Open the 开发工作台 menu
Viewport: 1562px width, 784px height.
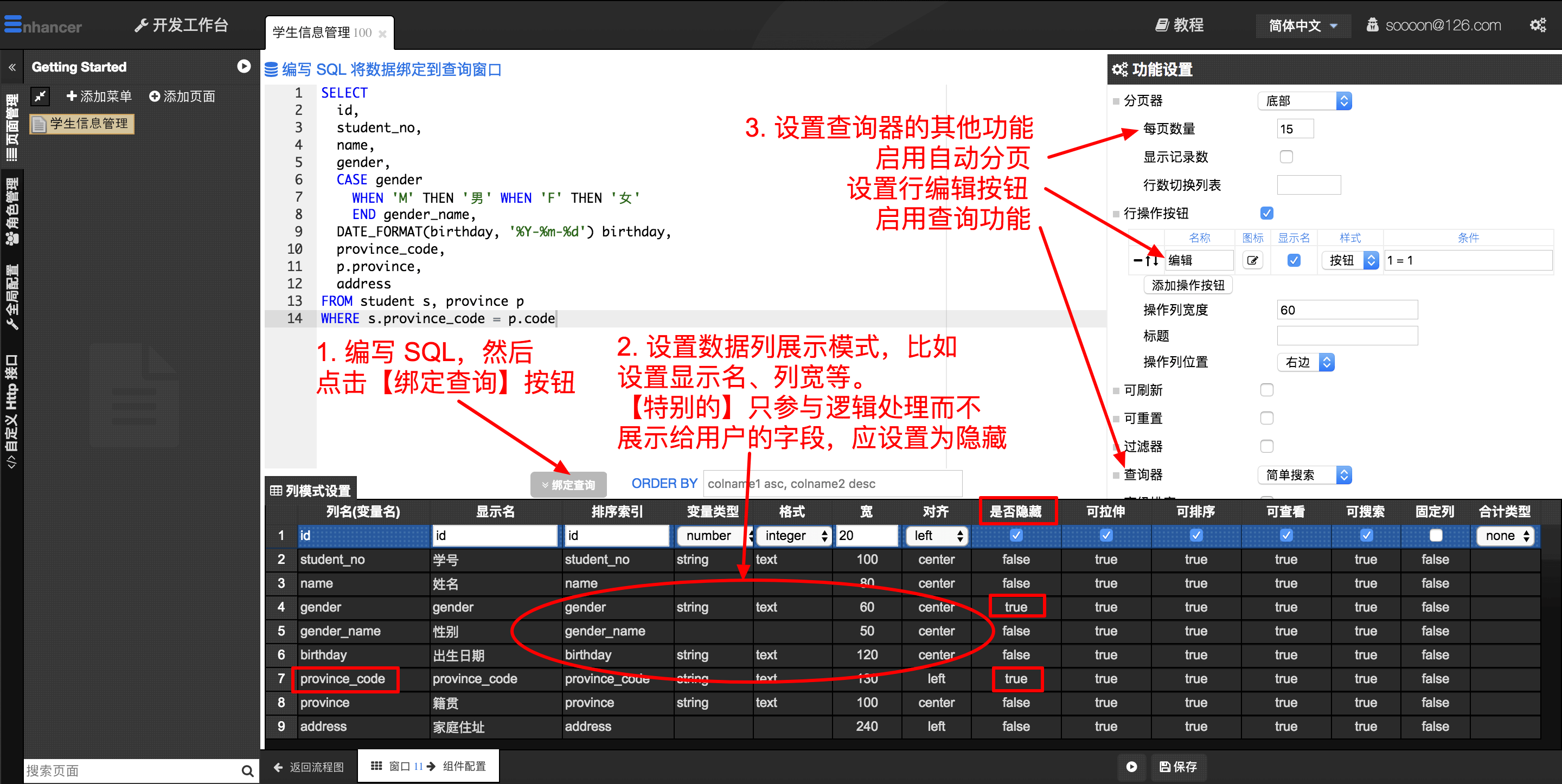coord(181,25)
